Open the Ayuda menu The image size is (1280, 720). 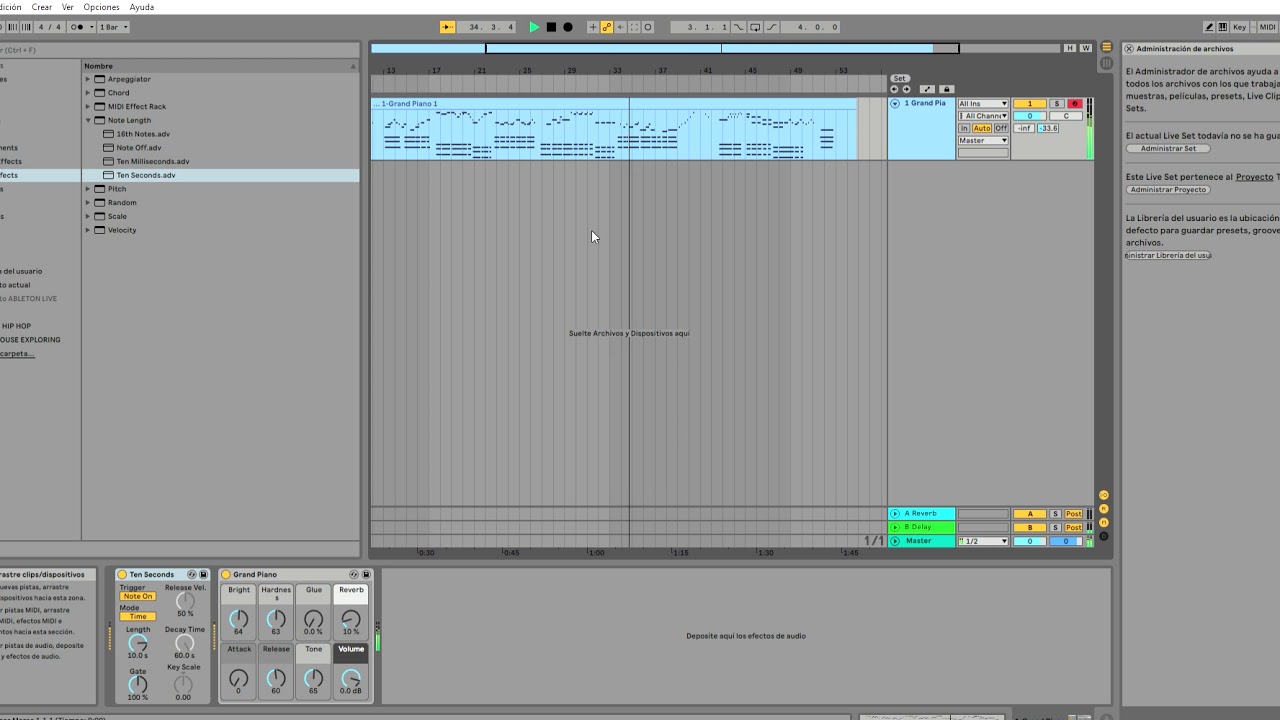coord(142,7)
